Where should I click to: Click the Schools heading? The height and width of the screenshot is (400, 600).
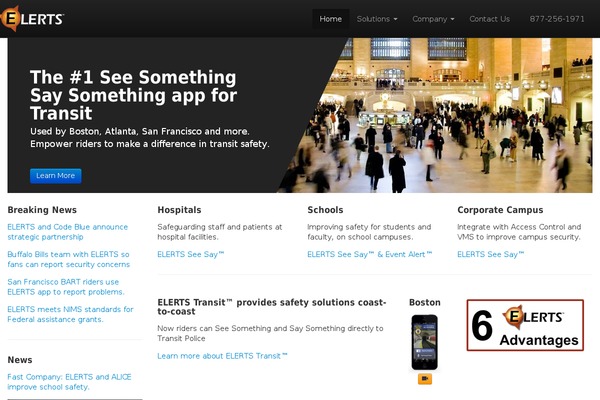tap(325, 210)
